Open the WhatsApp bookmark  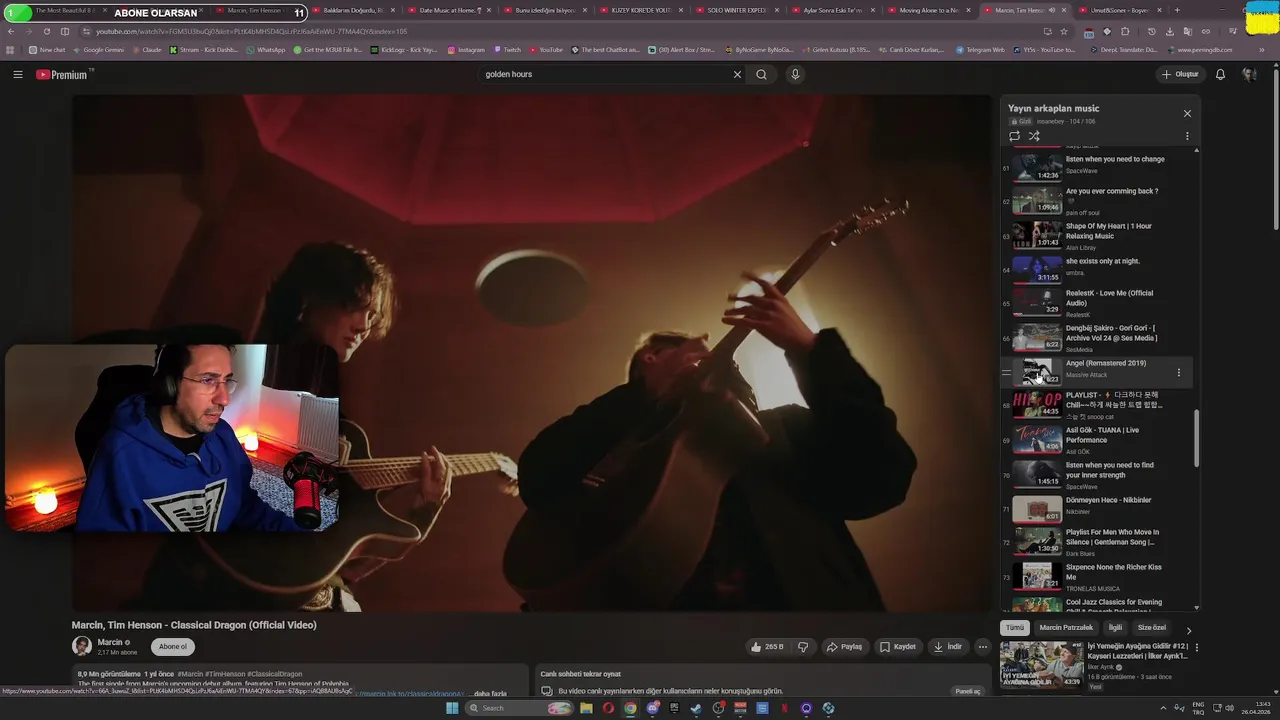(265, 49)
